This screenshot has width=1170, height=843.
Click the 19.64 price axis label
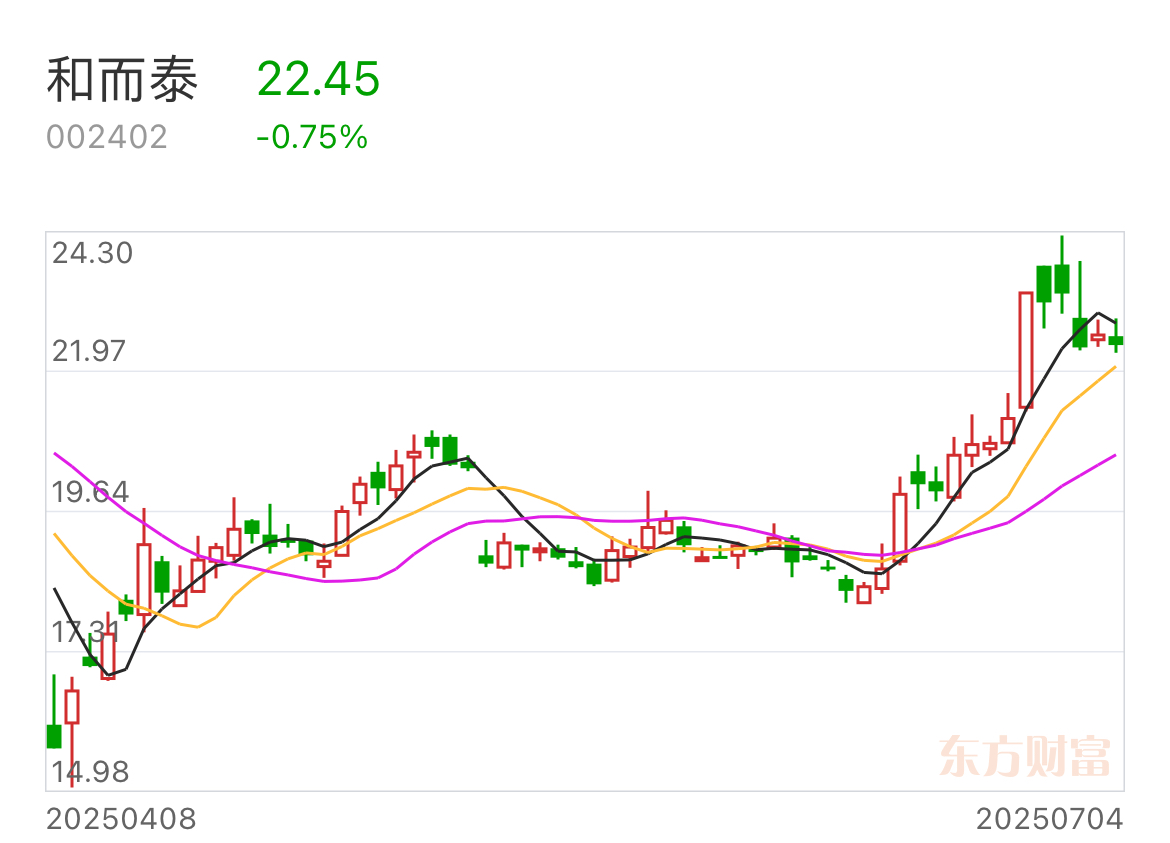90,492
